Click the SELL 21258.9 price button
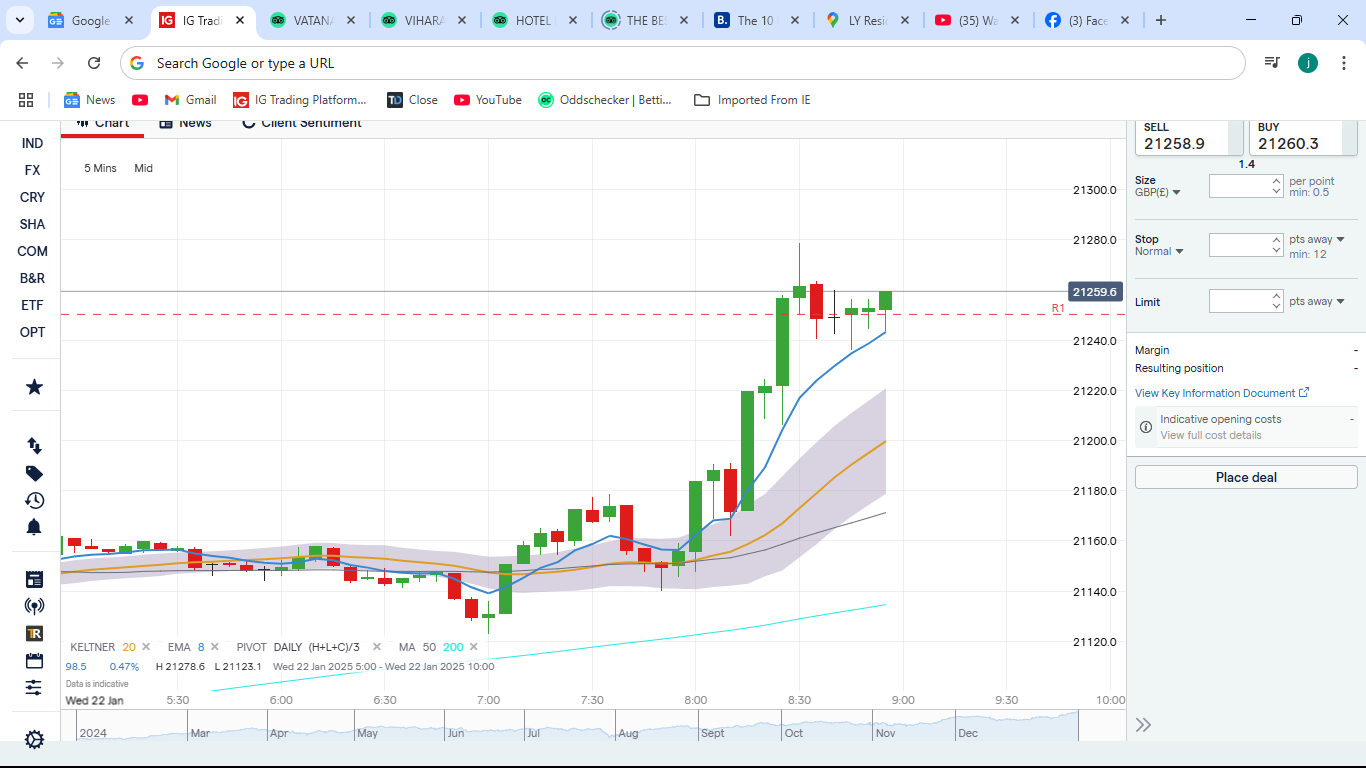 point(1188,137)
